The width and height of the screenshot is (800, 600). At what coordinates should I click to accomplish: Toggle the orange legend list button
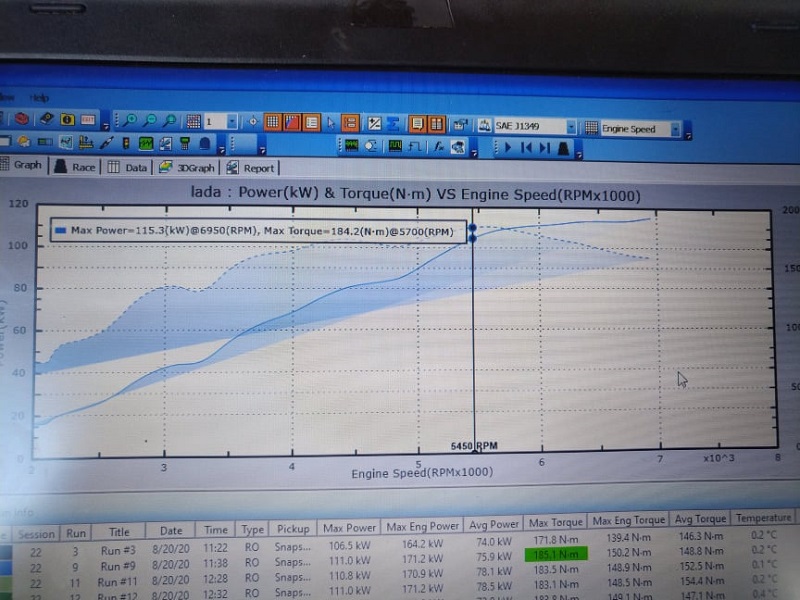click(x=311, y=123)
